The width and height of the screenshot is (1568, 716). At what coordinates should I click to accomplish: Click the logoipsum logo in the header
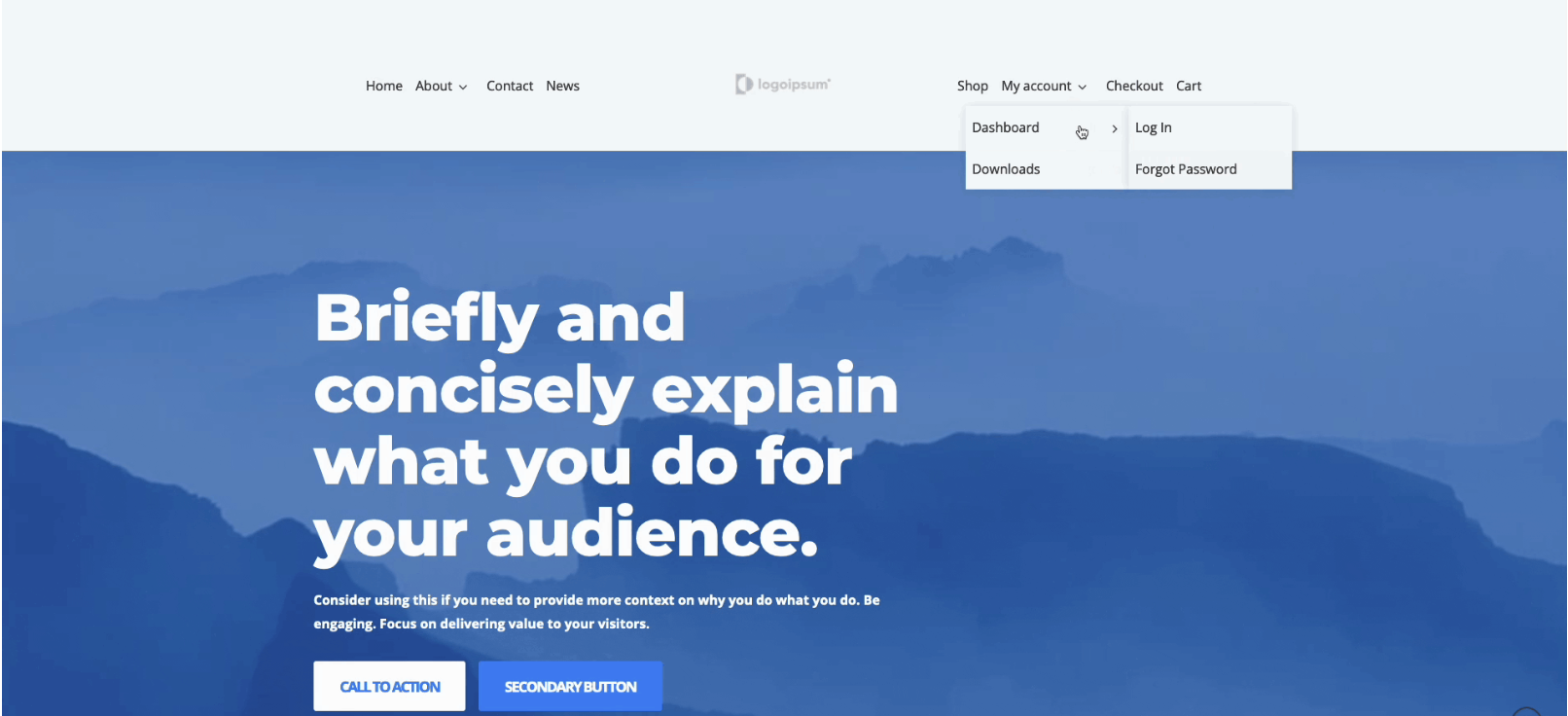point(783,85)
